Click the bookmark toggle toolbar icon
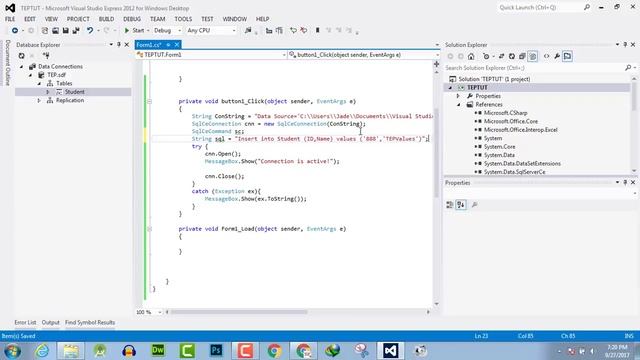Viewport: 640px width, 360px height. click(317, 31)
